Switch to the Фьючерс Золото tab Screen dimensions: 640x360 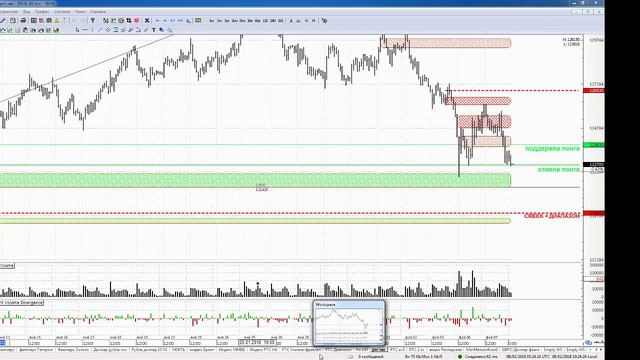[x=73, y=350]
